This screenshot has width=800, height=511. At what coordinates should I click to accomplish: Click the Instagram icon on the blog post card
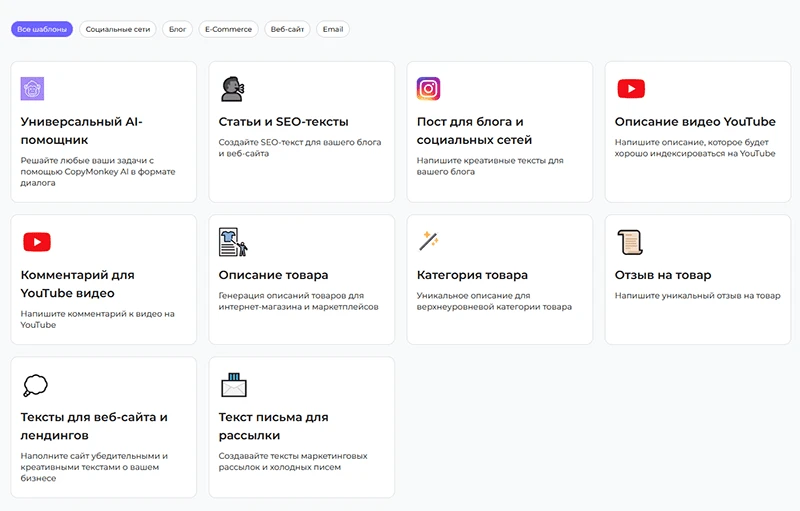(429, 89)
